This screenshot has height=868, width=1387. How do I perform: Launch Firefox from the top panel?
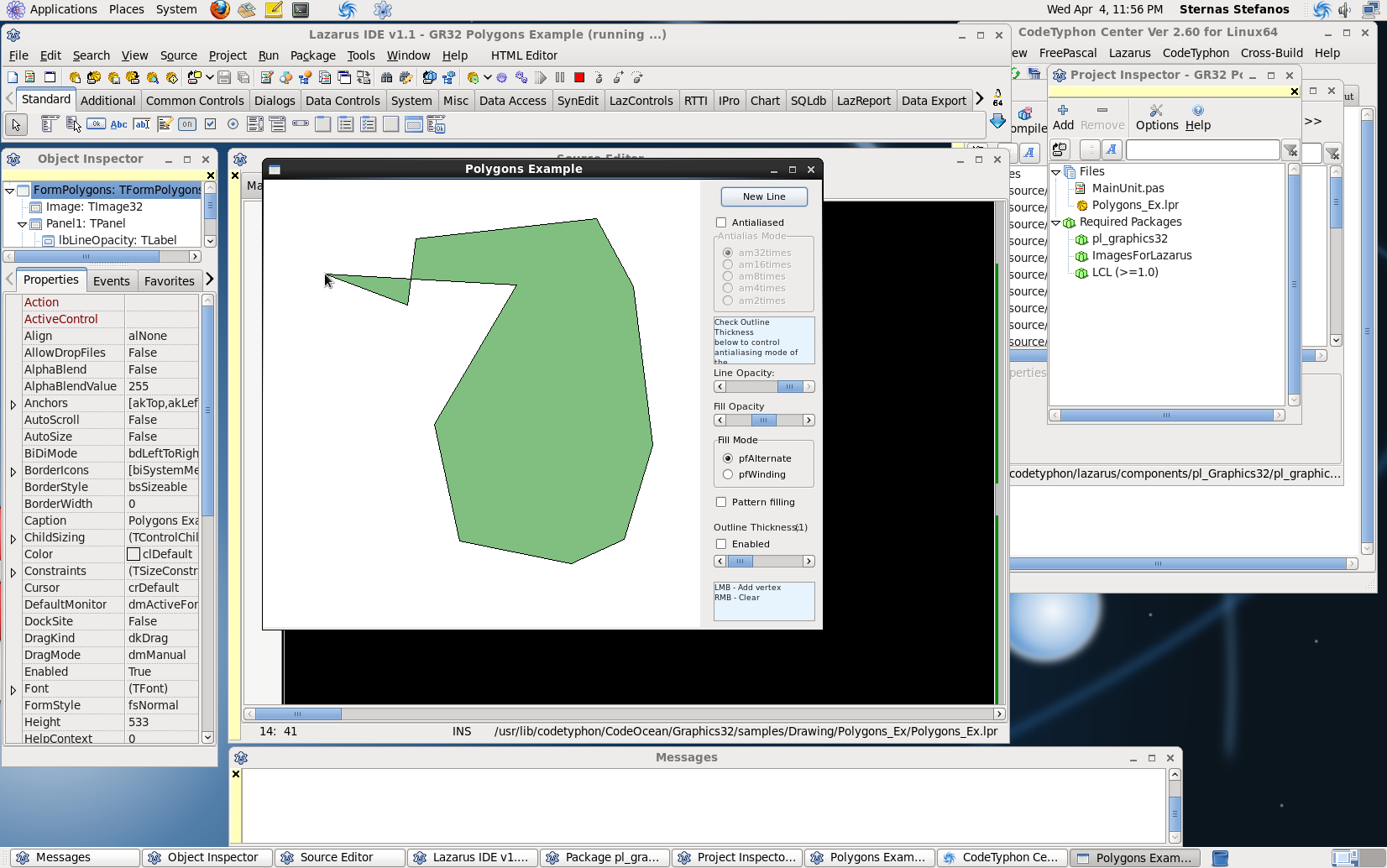220,9
